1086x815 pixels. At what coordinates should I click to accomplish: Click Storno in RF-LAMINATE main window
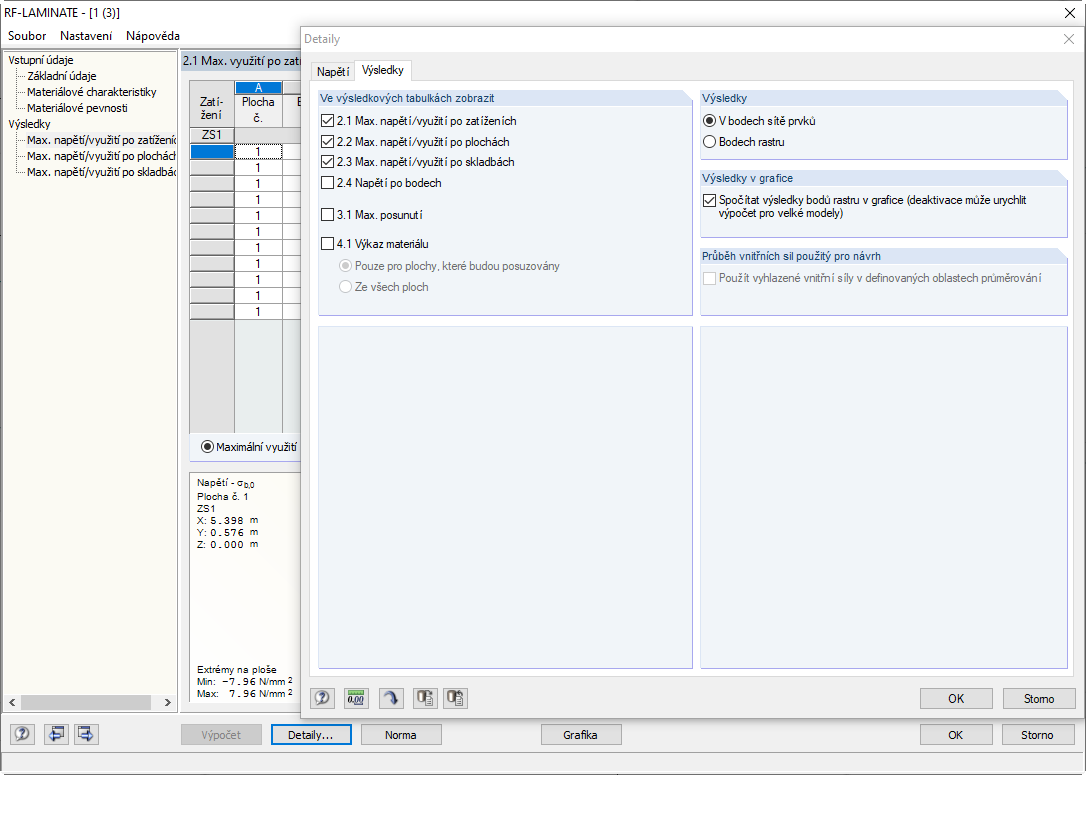[1038, 735]
